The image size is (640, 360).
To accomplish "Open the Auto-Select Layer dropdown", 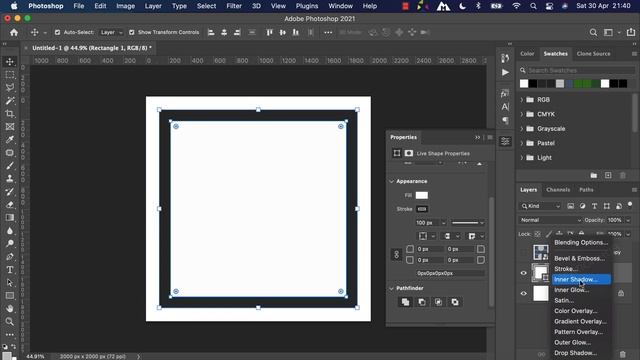I will tap(111, 32).
